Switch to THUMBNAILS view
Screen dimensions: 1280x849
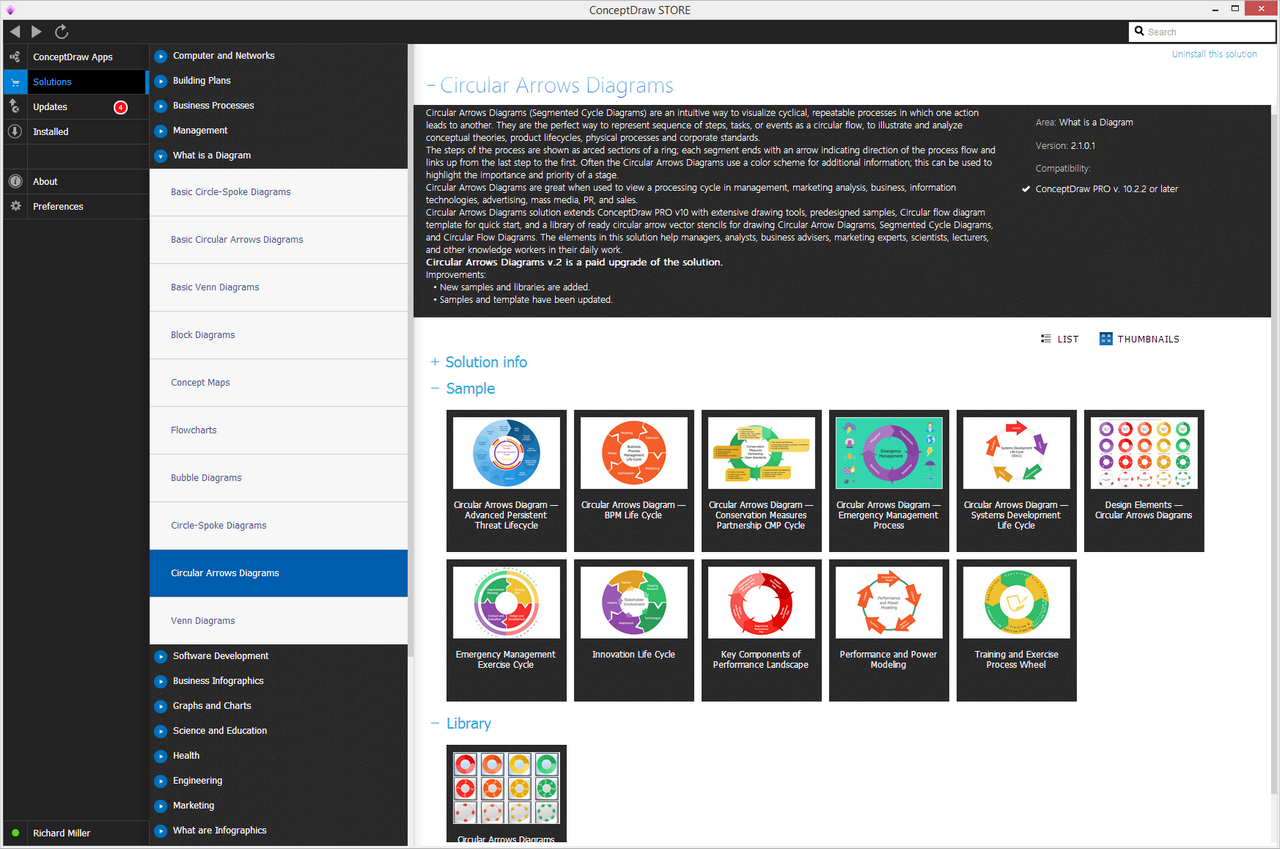pyautogui.click(x=1139, y=339)
